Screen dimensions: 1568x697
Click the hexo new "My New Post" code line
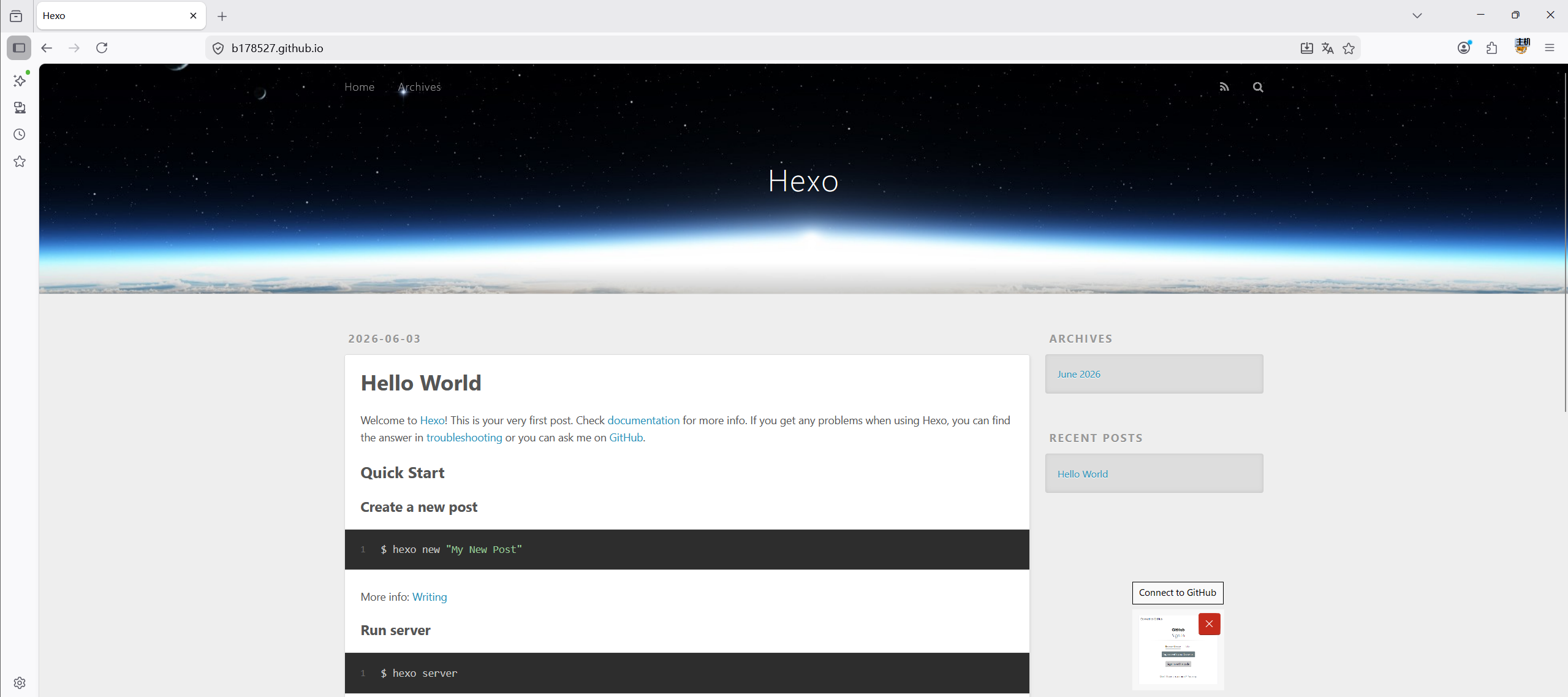point(451,549)
